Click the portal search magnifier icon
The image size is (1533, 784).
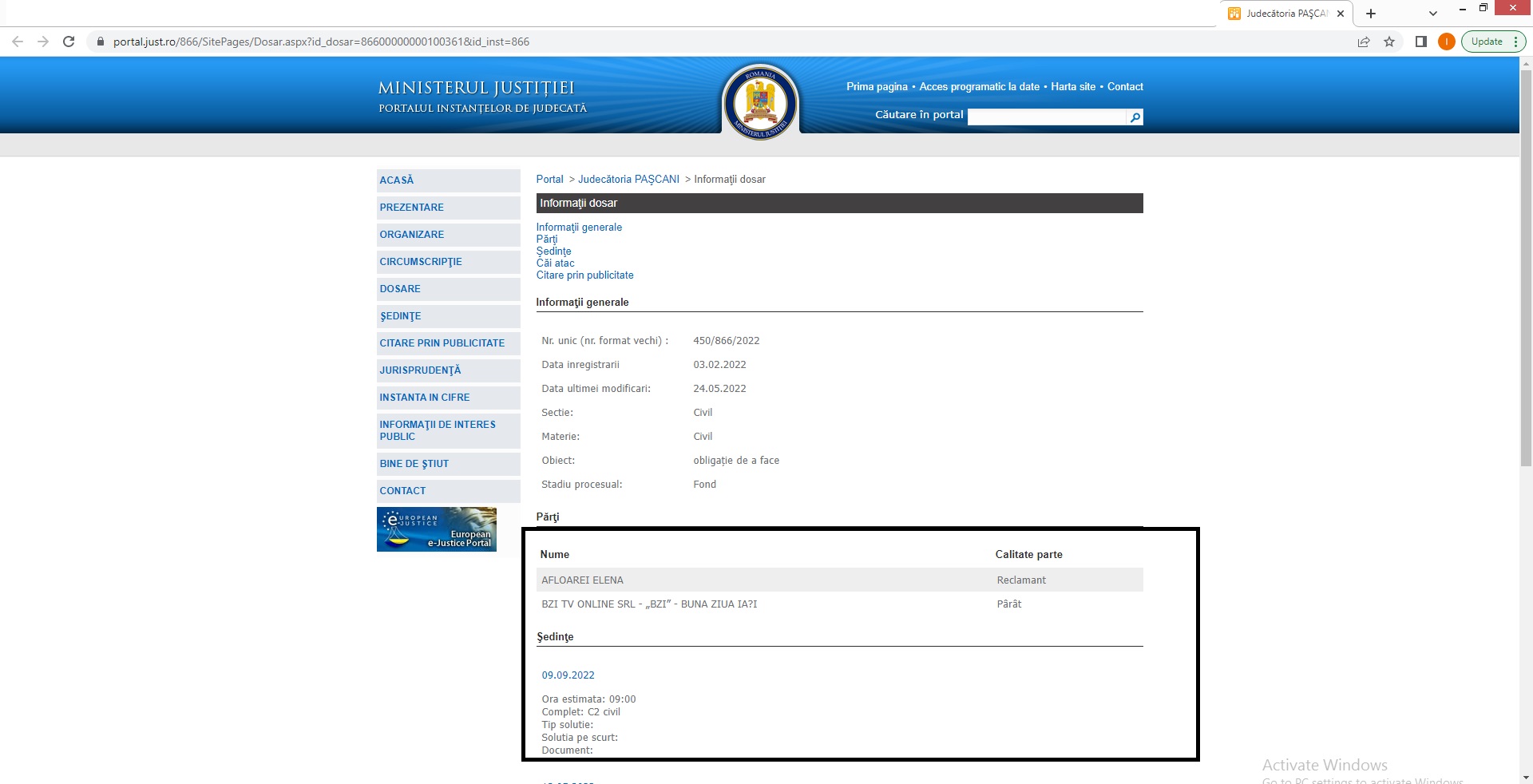1135,117
